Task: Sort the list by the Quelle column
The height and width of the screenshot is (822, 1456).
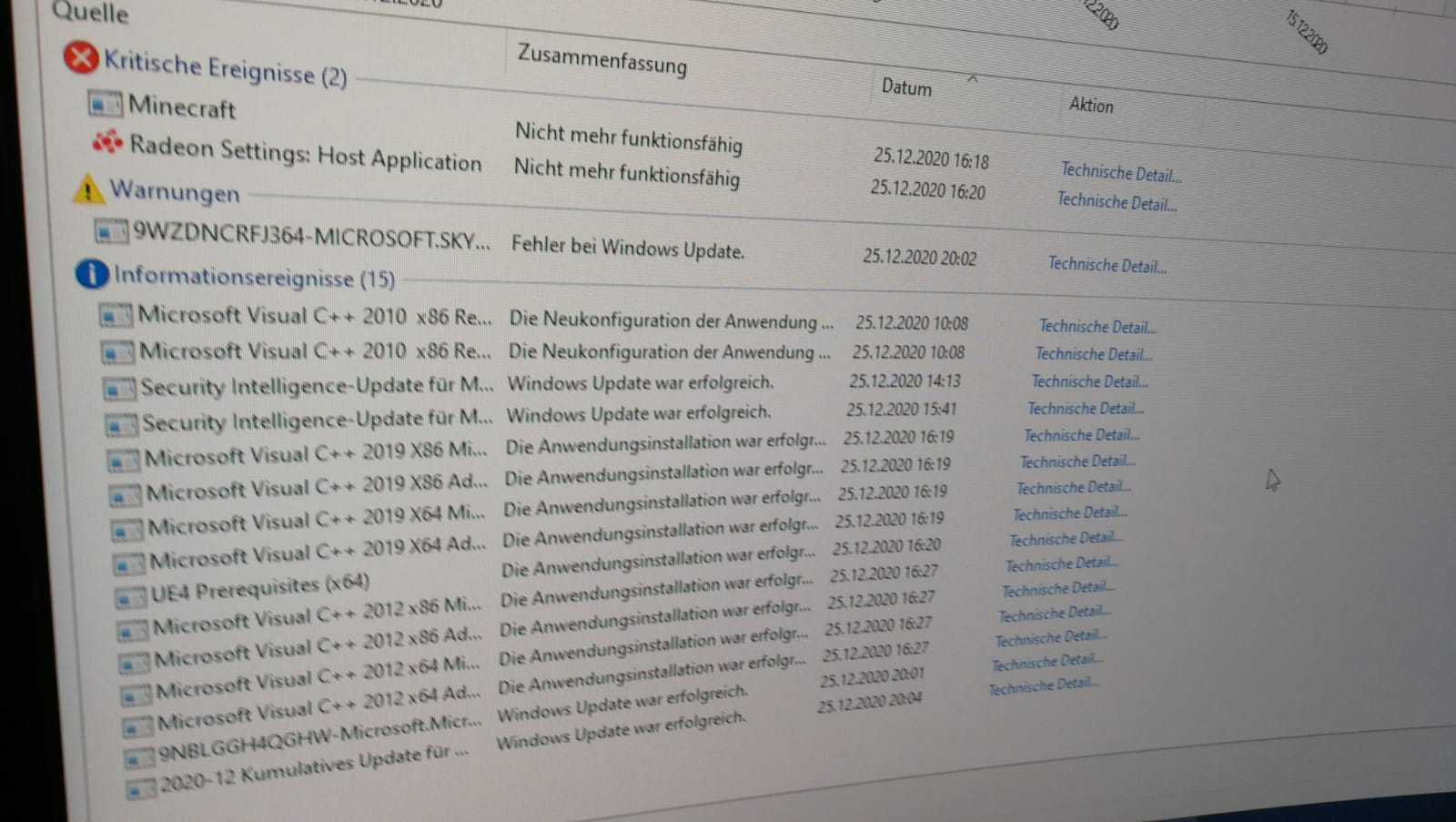Action: click(x=91, y=13)
